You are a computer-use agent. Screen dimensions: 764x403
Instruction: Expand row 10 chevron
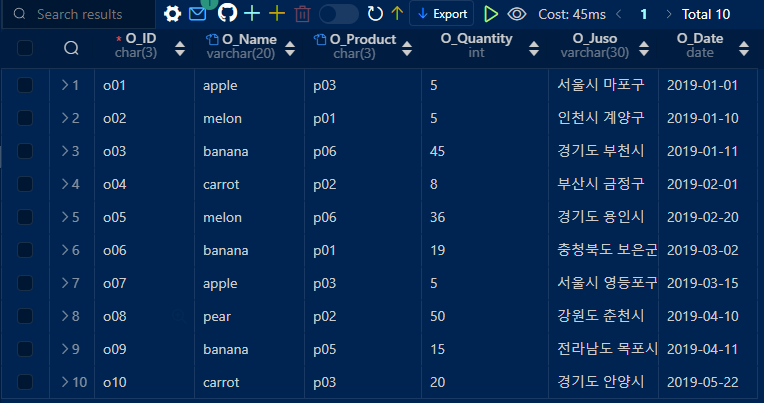coord(65,382)
